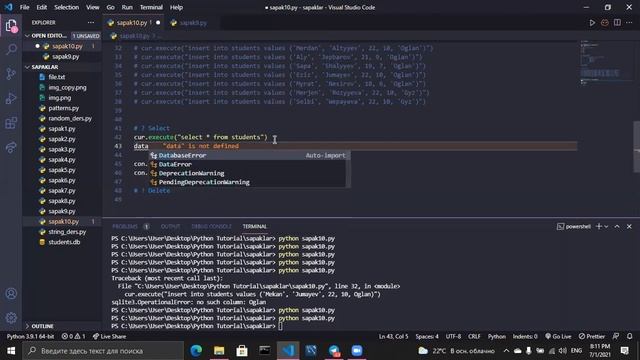Screen dimensions: 640x360
Task: Open sapak5.py in the explorer
Action: pos(62,170)
